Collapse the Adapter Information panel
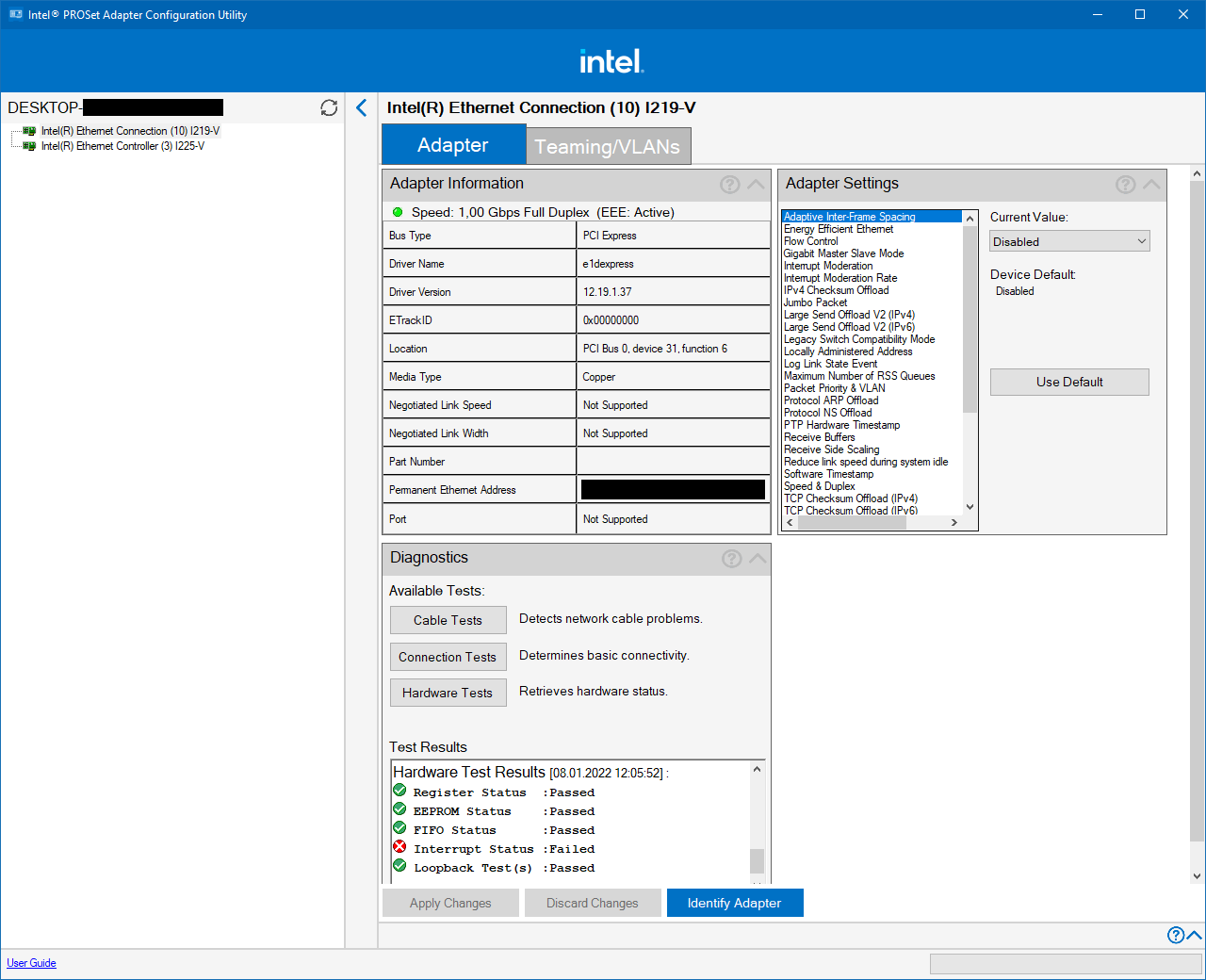1206x980 pixels. click(756, 185)
